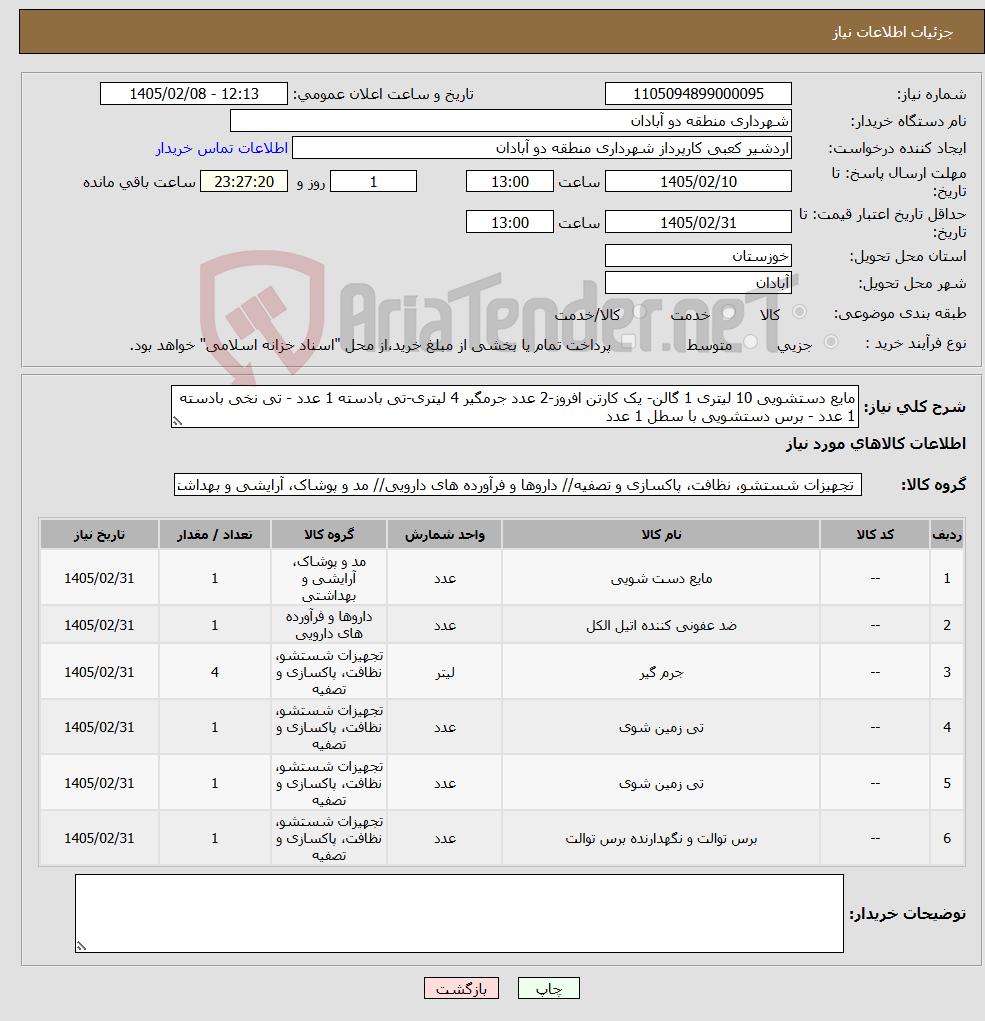The width and height of the screenshot is (985, 1021).
Task: Click the remaining time field 23:27:20
Action: pyautogui.click(x=243, y=182)
